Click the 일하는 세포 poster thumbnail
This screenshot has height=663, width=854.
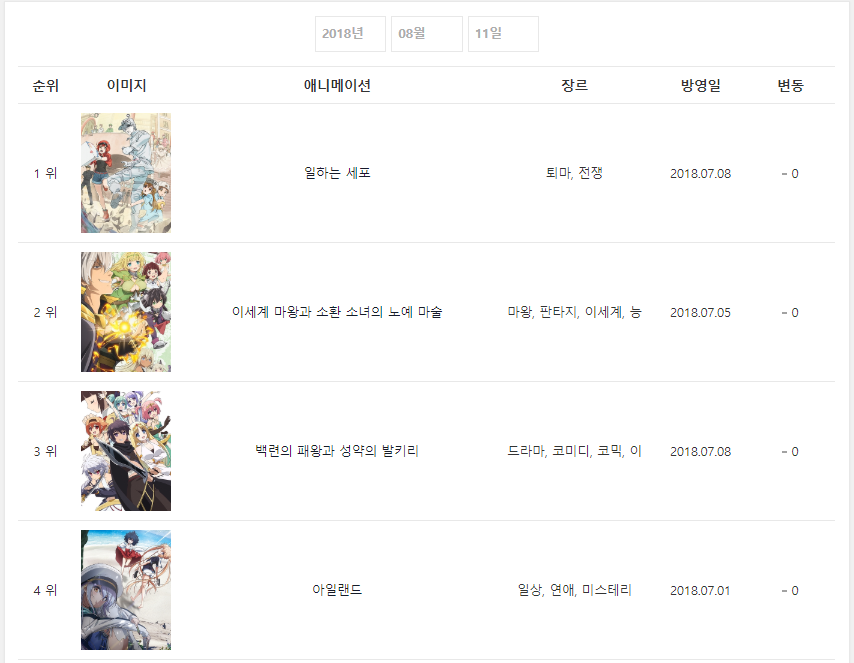pyautogui.click(x=126, y=173)
